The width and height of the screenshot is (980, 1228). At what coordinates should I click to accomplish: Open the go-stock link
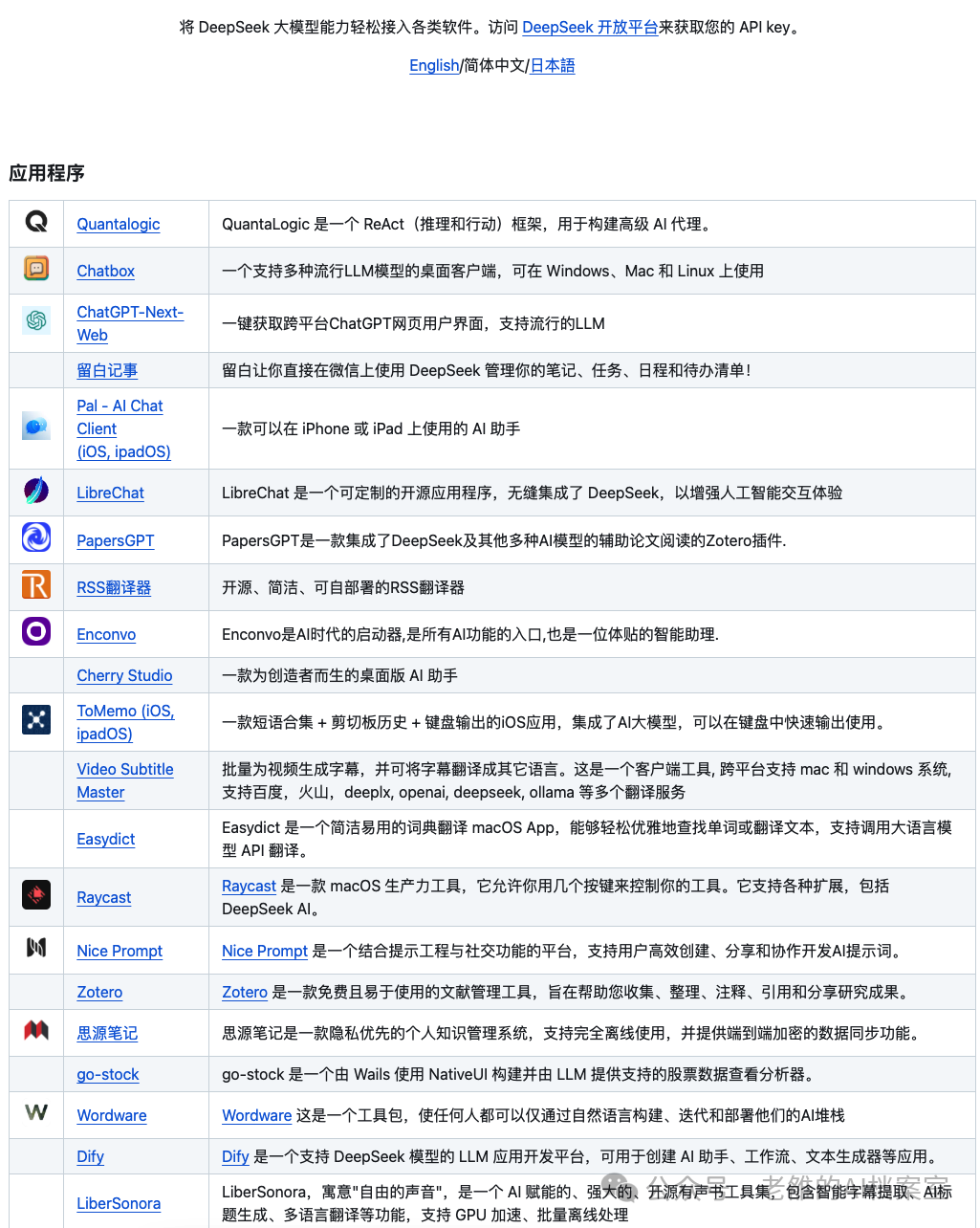(108, 1074)
